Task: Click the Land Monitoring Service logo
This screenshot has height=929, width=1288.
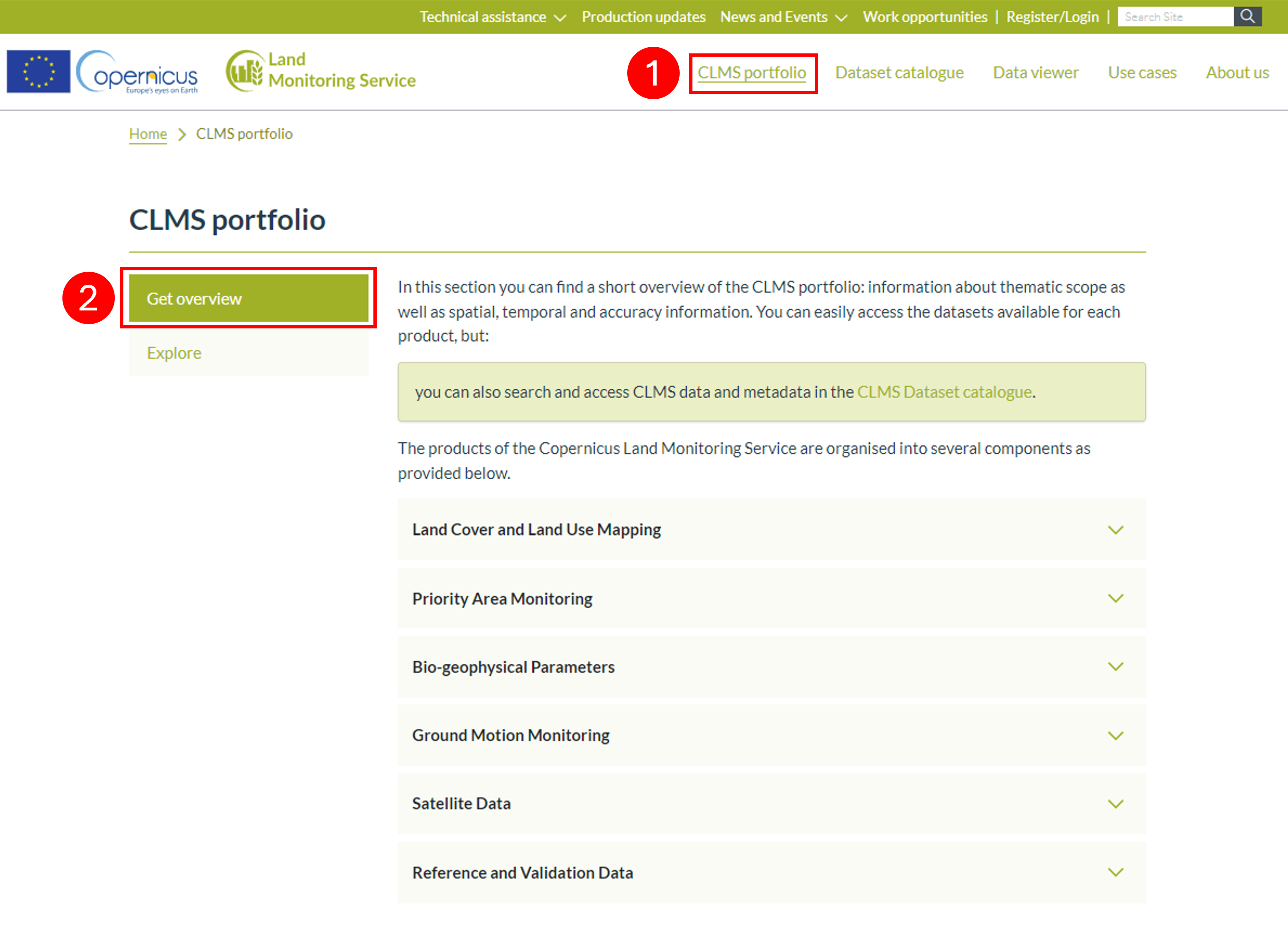Action: (321, 71)
